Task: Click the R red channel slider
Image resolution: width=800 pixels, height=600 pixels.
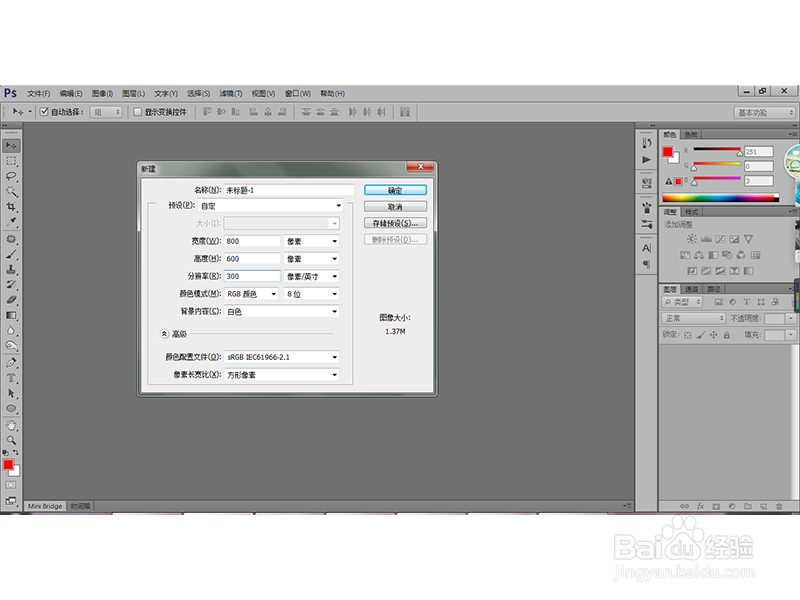Action: pos(717,151)
